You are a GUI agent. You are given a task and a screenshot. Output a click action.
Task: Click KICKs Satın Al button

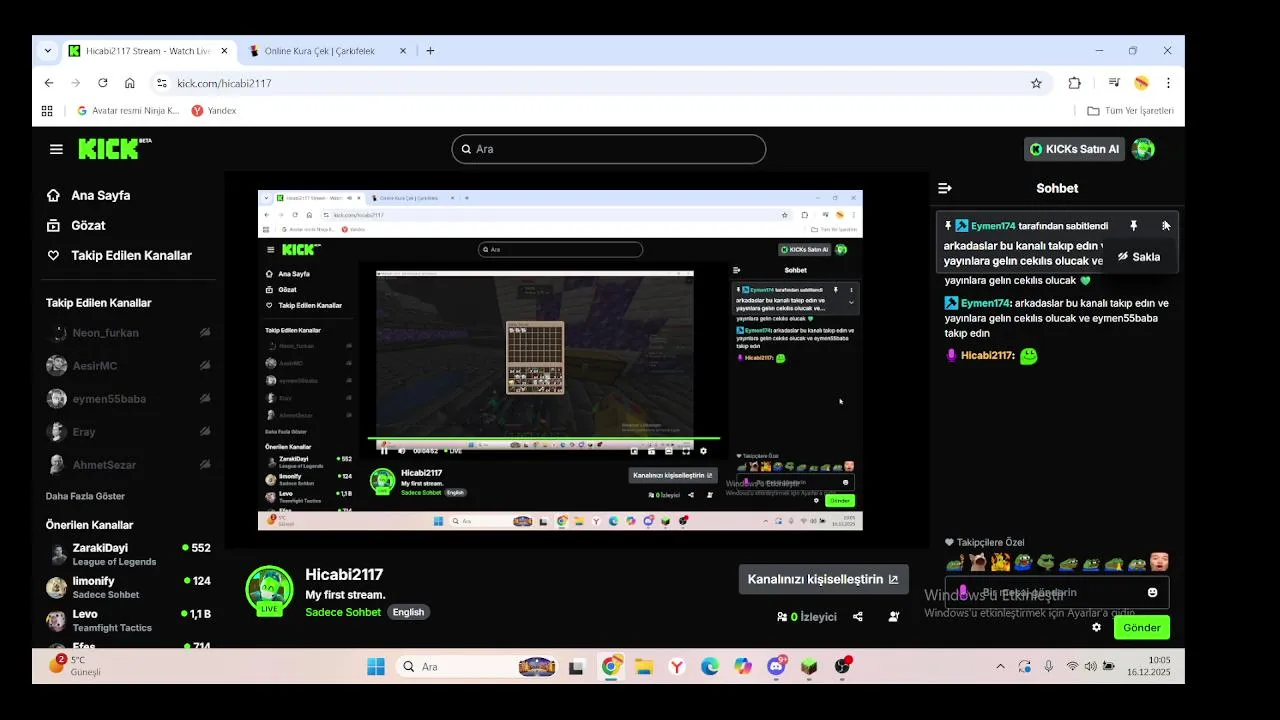pos(1075,149)
